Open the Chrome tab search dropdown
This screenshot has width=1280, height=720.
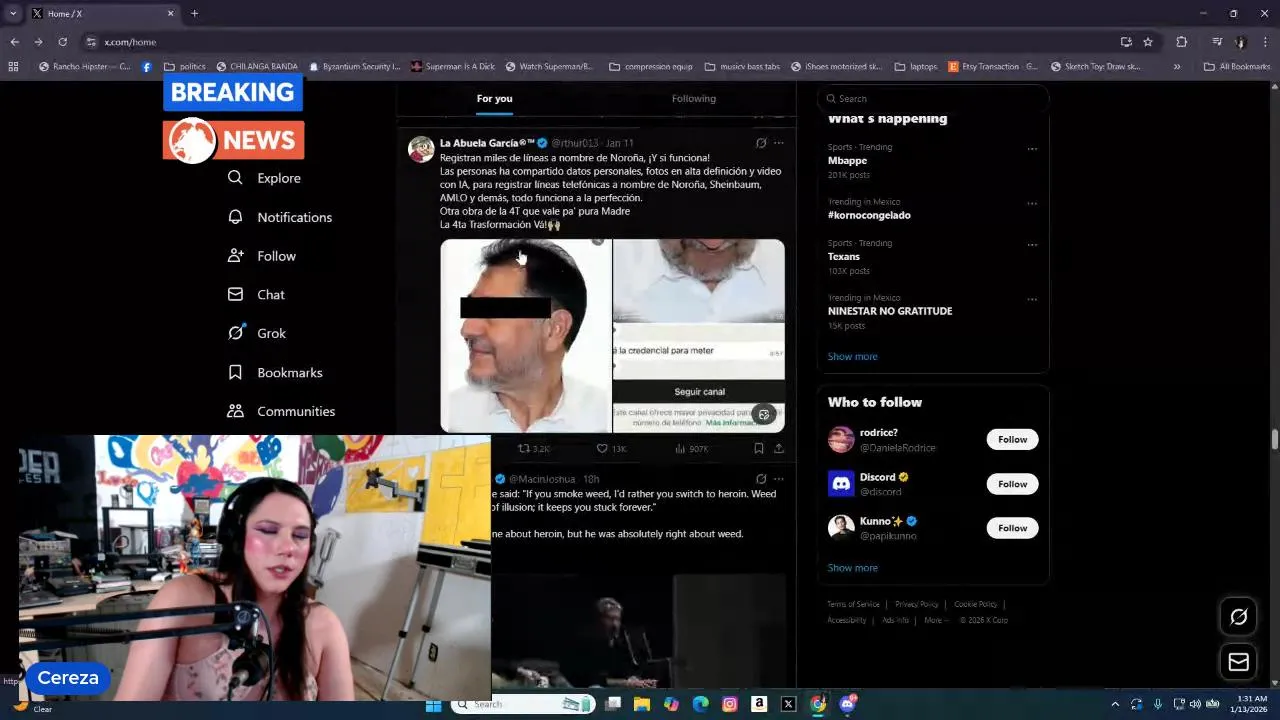(x=13, y=13)
